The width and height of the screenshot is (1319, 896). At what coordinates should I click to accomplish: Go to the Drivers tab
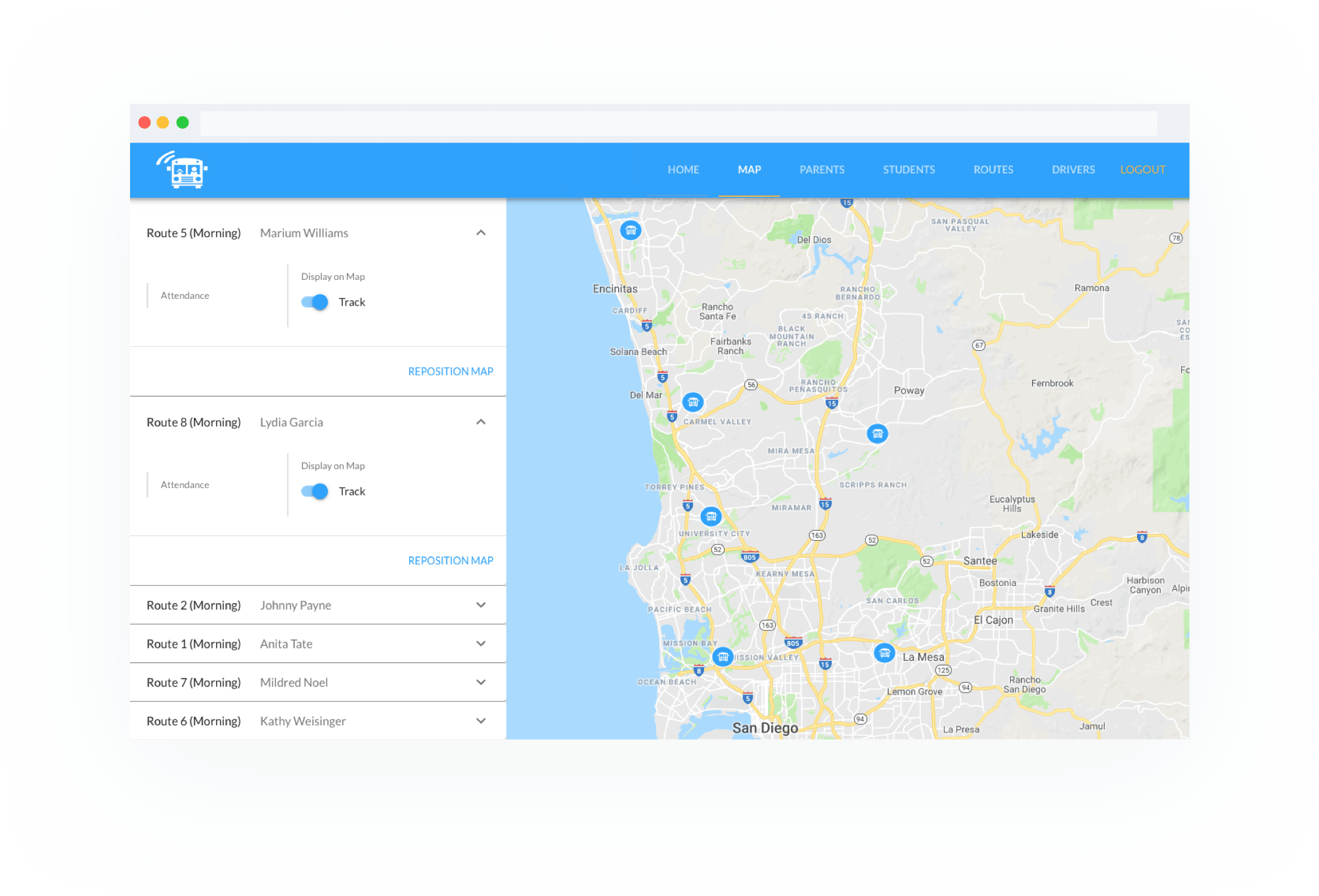(x=1073, y=169)
